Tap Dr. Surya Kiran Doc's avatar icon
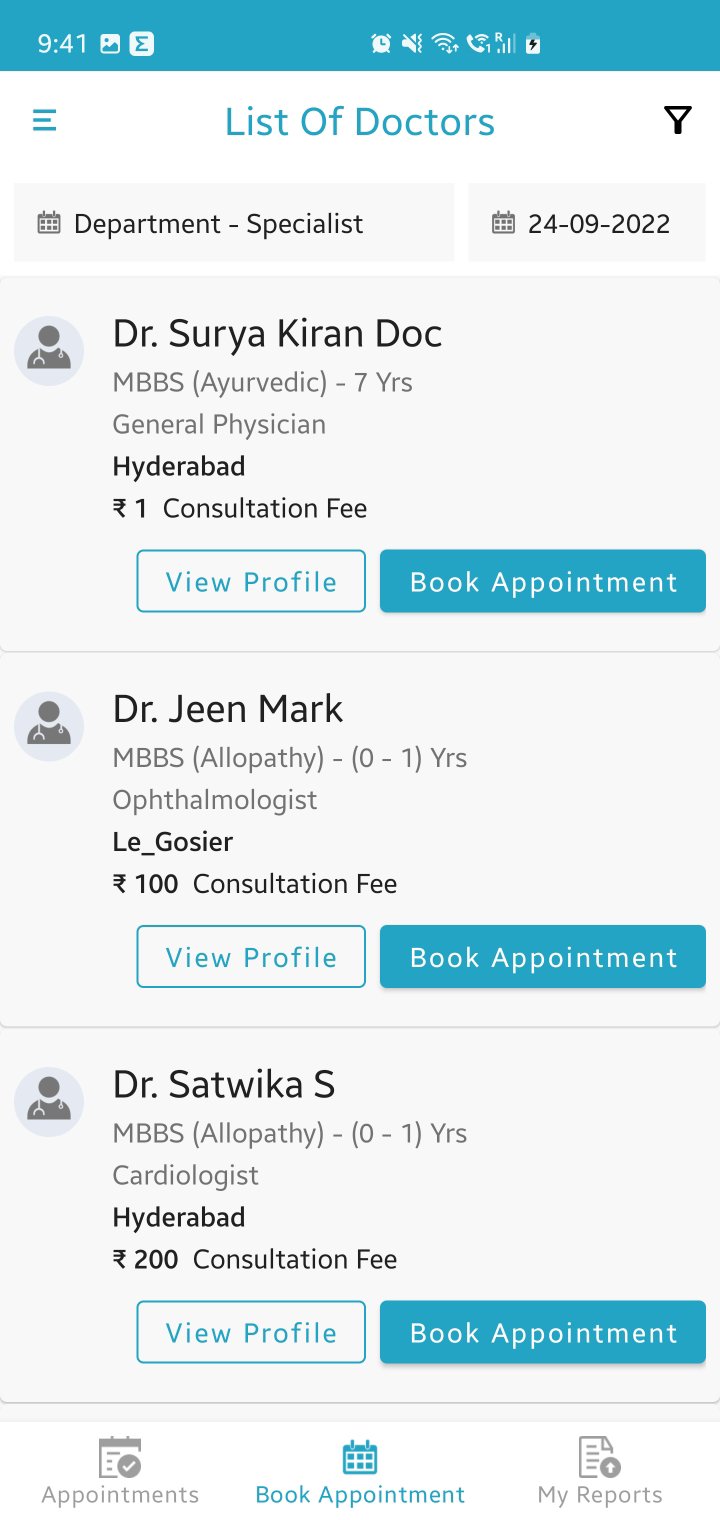 [49, 351]
